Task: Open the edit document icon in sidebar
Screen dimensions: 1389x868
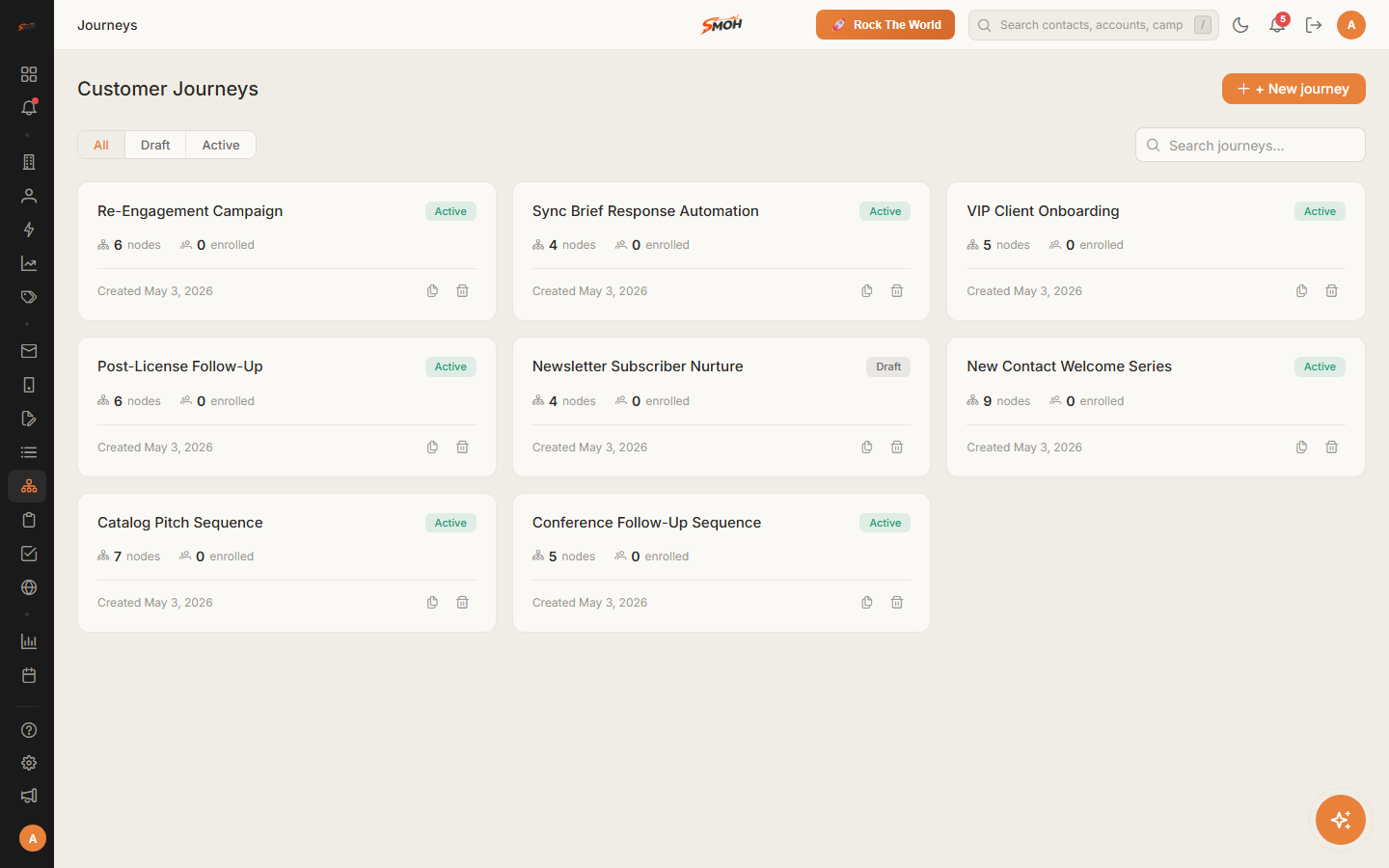Action: 29,419
